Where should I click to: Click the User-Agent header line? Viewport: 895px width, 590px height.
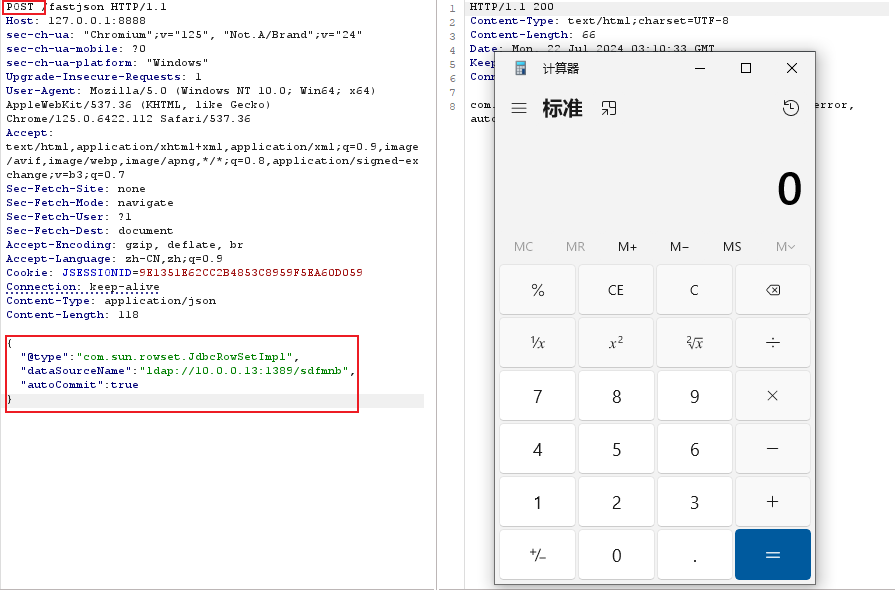point(191,91)
